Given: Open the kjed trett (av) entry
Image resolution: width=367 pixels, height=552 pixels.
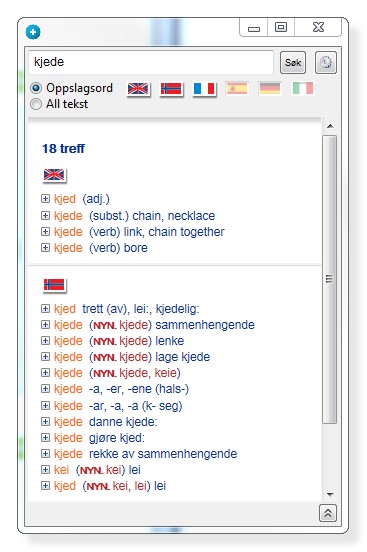Looking at the screenshot, I should coord(126,309).
